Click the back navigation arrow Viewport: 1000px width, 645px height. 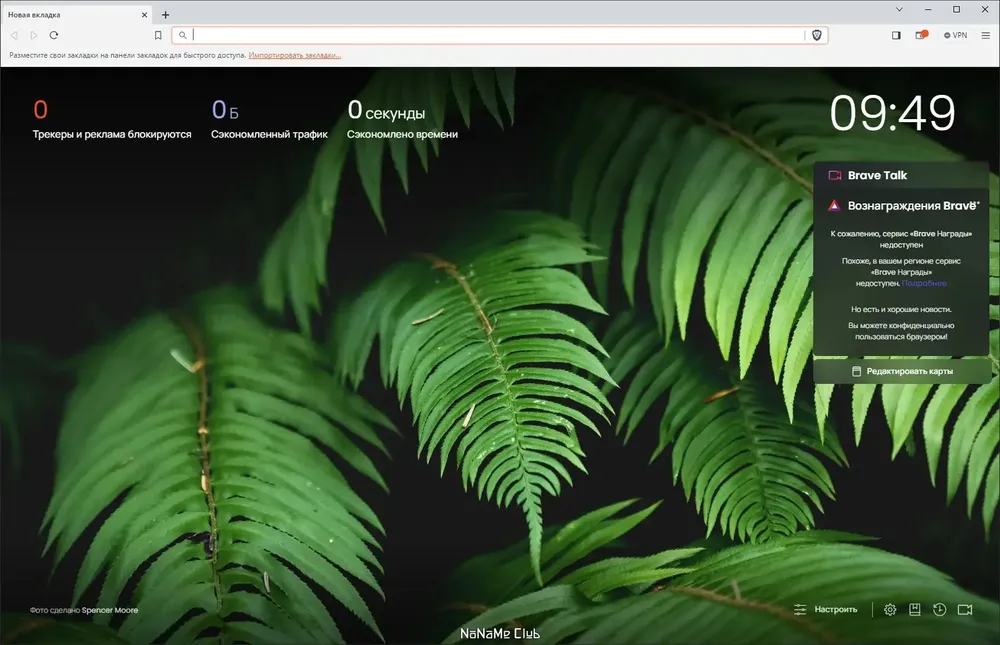pyautogui.click(x=14, y=35)
